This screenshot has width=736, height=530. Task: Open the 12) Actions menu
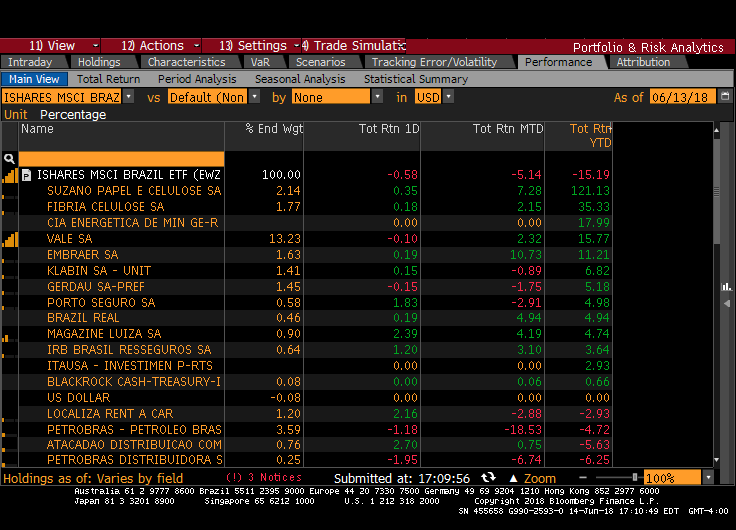point(152,46)
